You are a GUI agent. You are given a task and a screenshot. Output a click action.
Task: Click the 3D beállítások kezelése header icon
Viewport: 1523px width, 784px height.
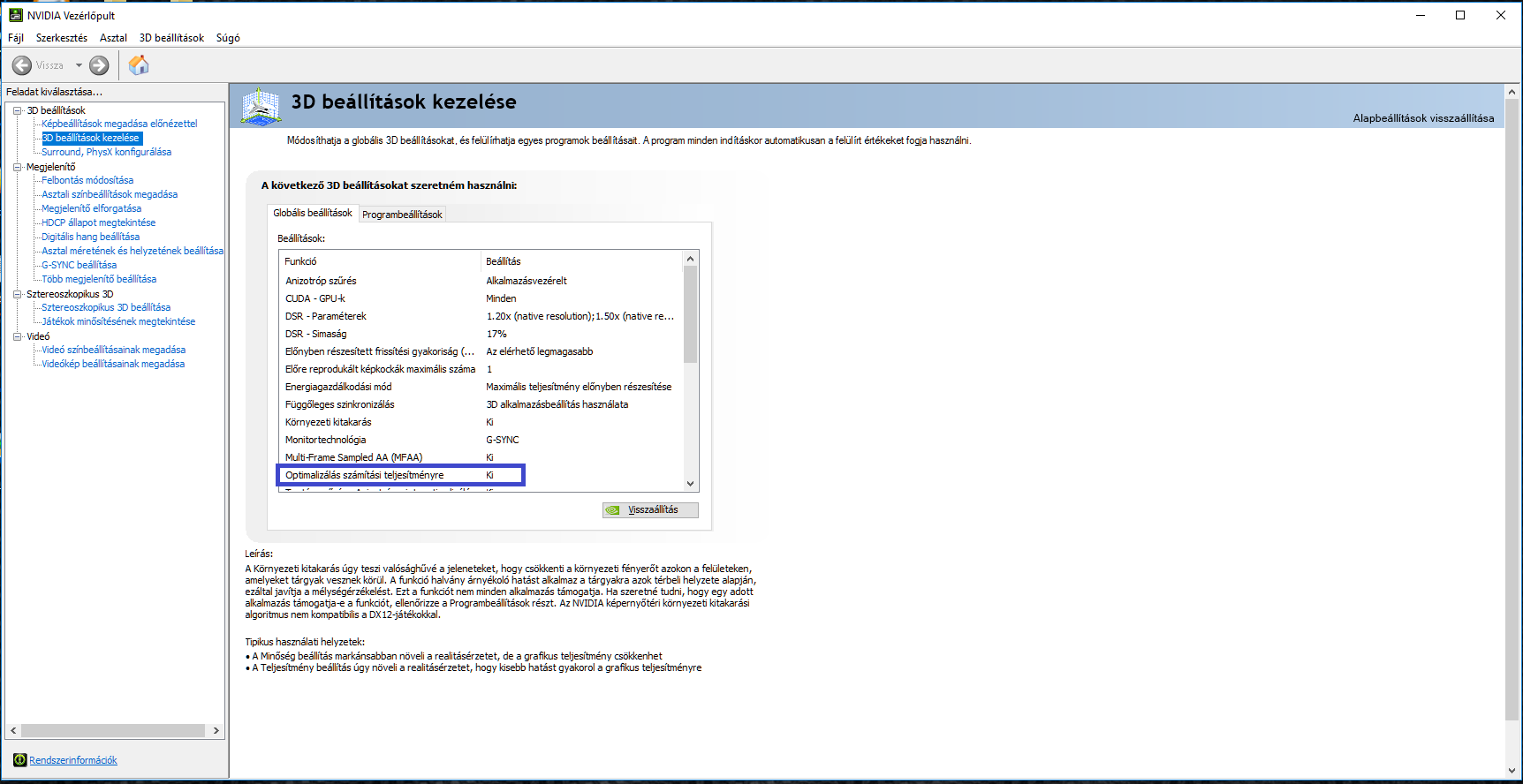coord(261,107)
